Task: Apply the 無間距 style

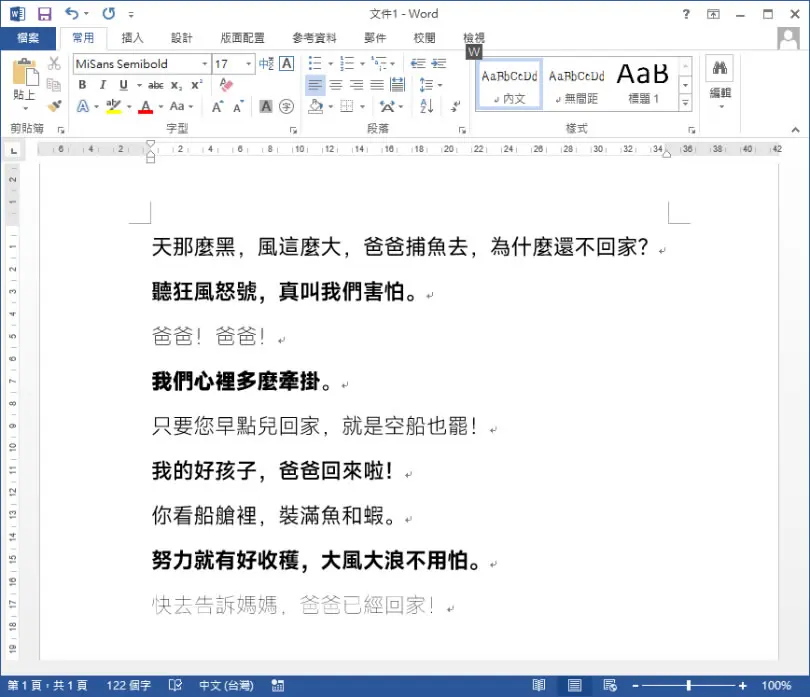Action: [x=577, y=85]
